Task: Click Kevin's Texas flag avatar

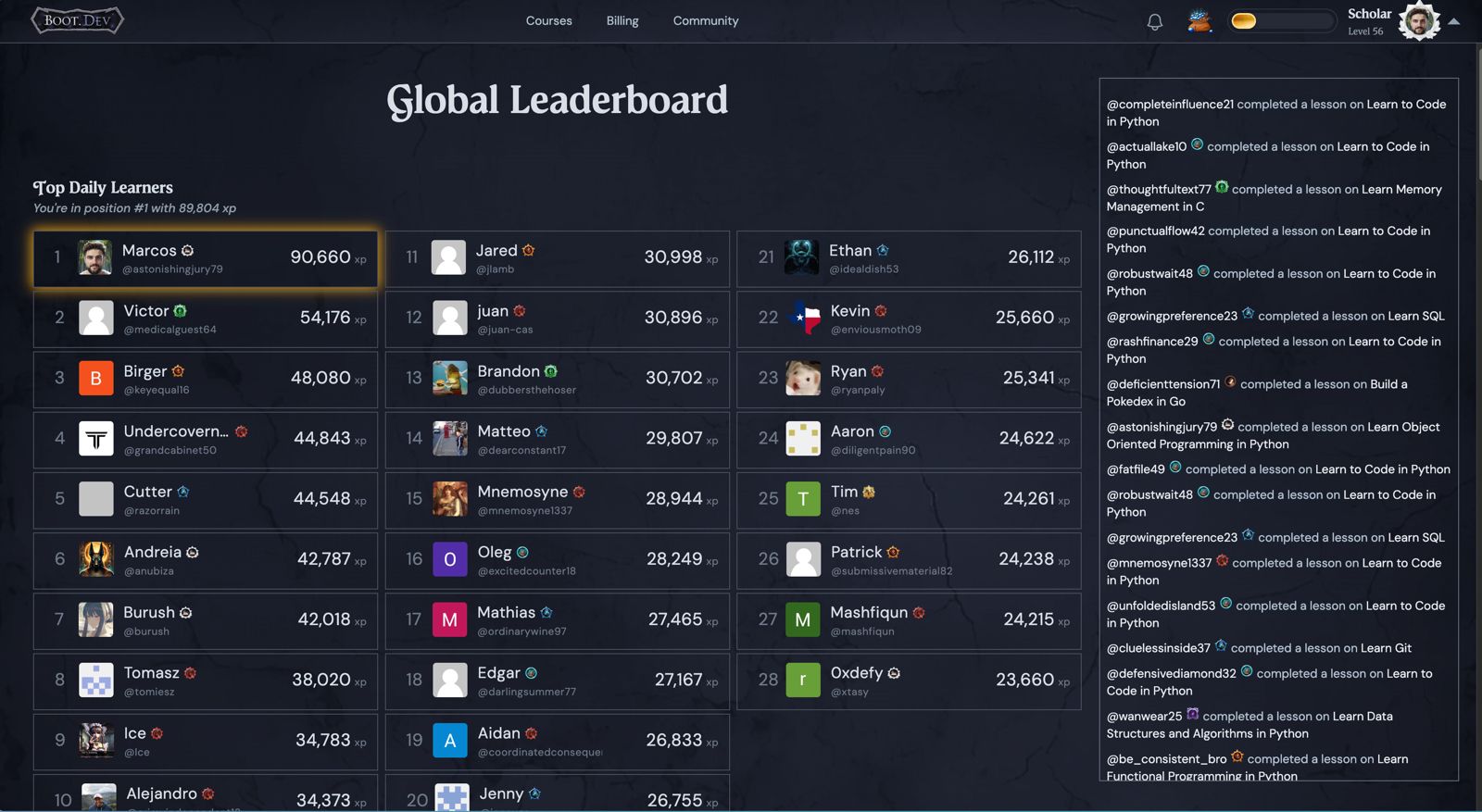Action: 803,318
